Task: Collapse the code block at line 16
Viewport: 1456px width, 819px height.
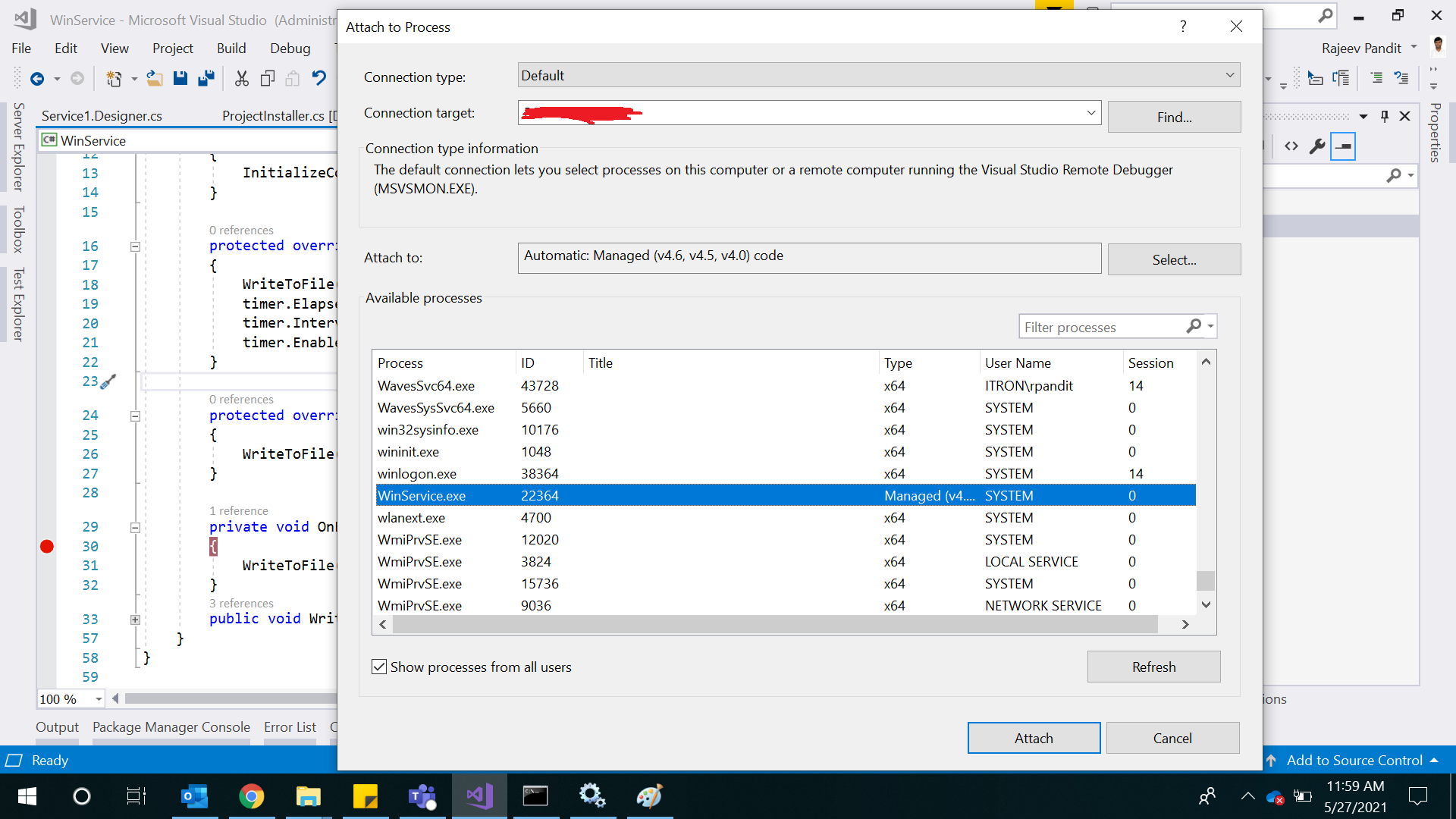Action: 135,246
